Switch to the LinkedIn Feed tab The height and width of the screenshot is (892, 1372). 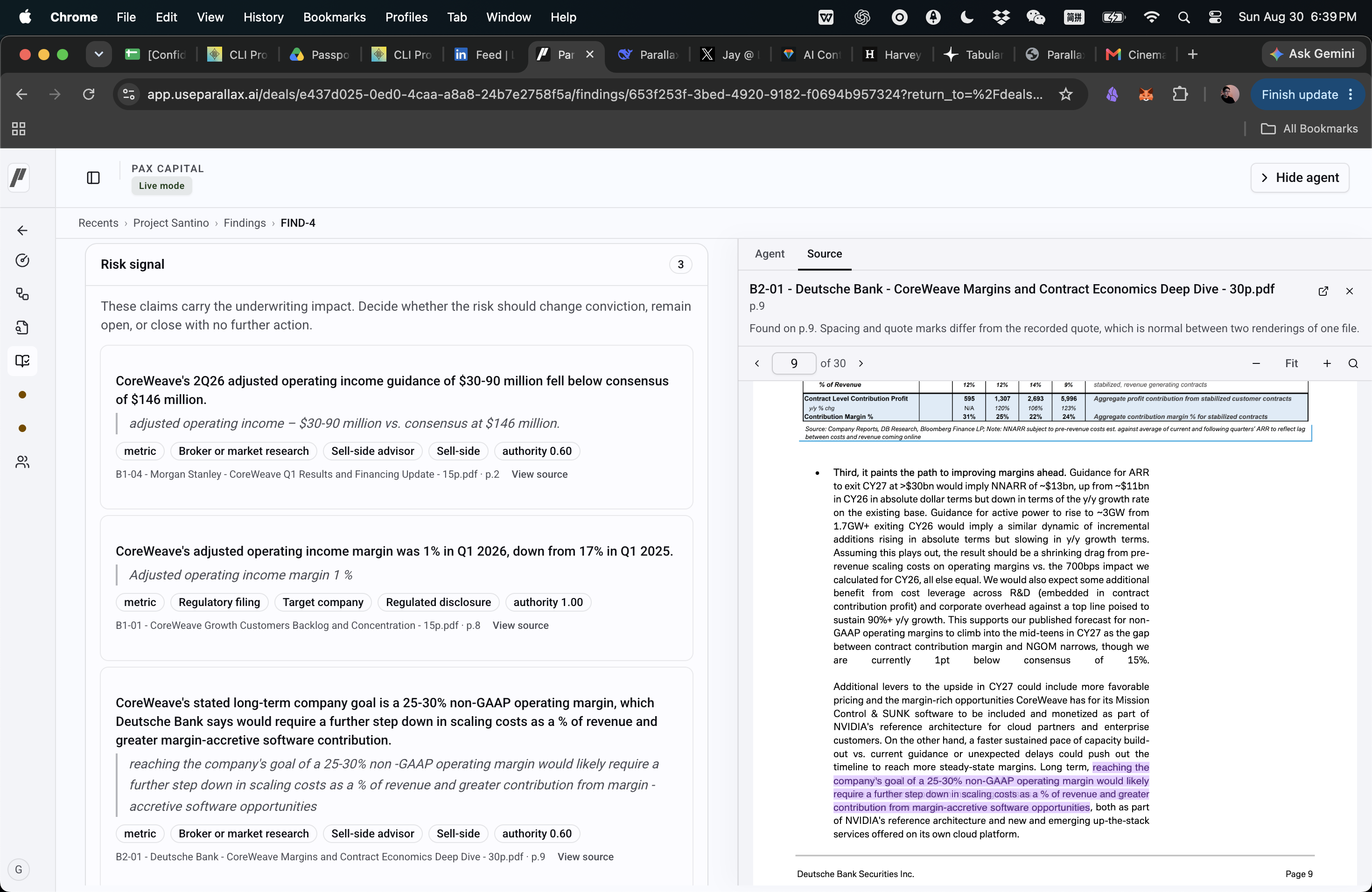pos(483,54)
